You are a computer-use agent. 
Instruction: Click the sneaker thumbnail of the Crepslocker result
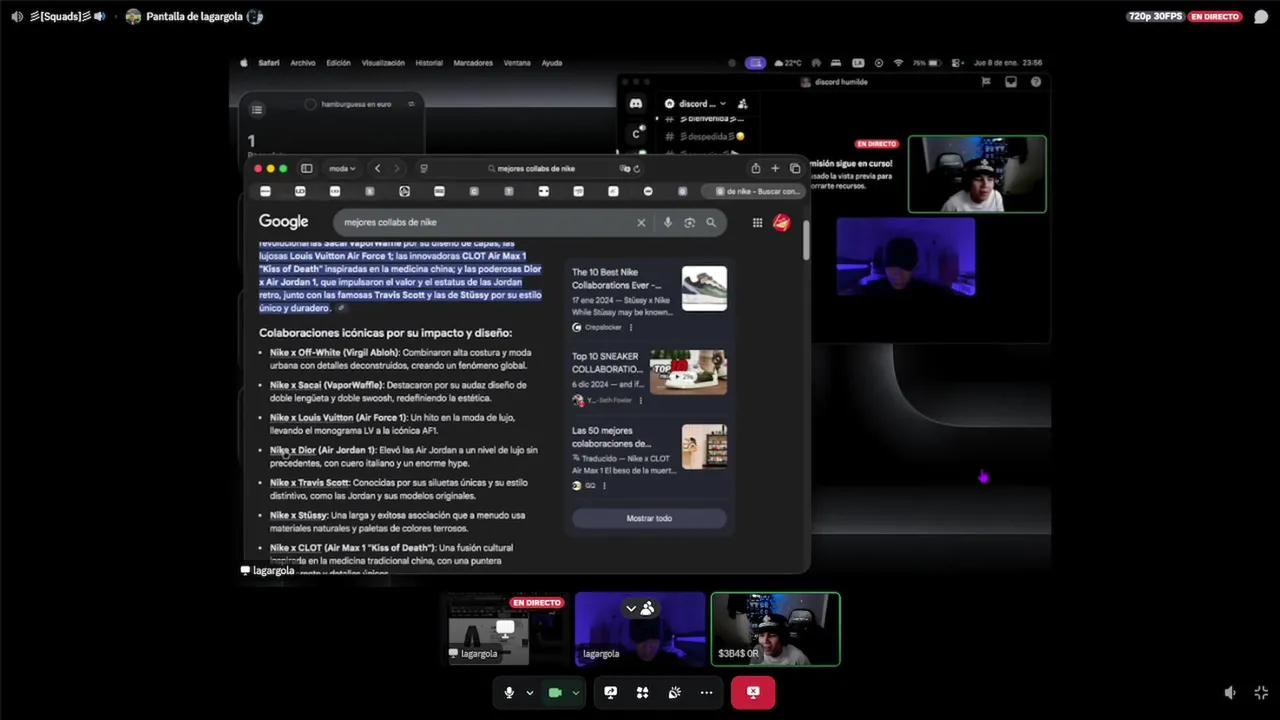point(704,288)
